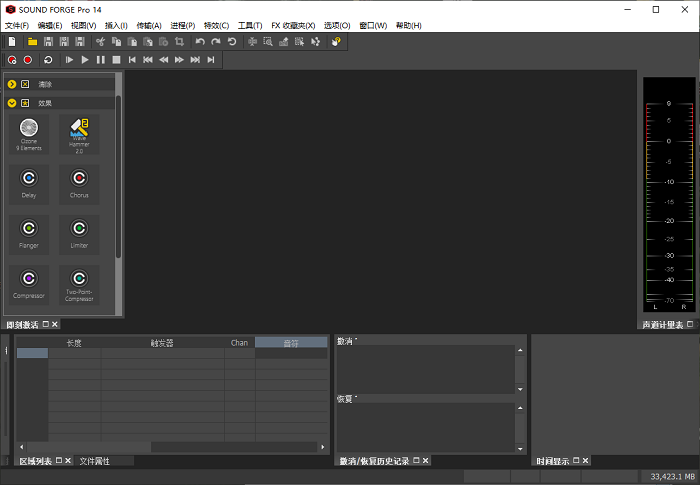This screenshot has height=485, width=700.
Task: Switch to the 文件属性 tab
Action: (x=94, y=461)
